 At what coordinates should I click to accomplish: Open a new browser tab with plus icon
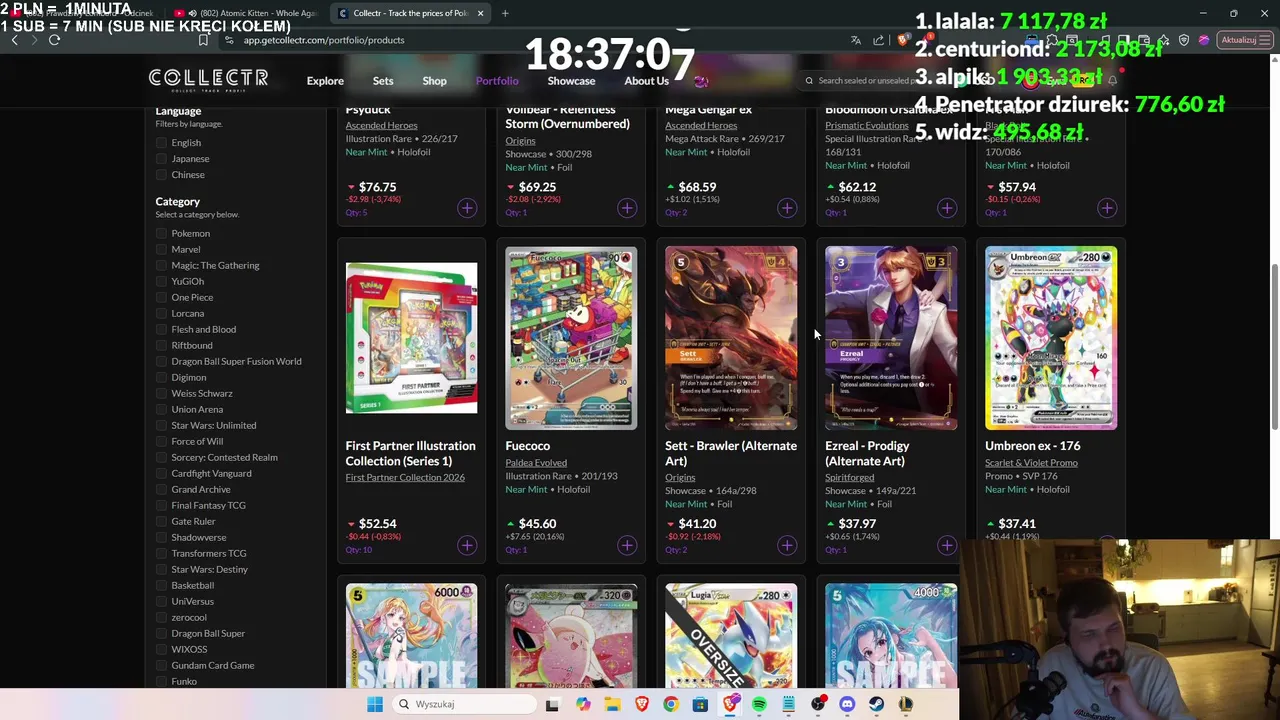point(505,13)
